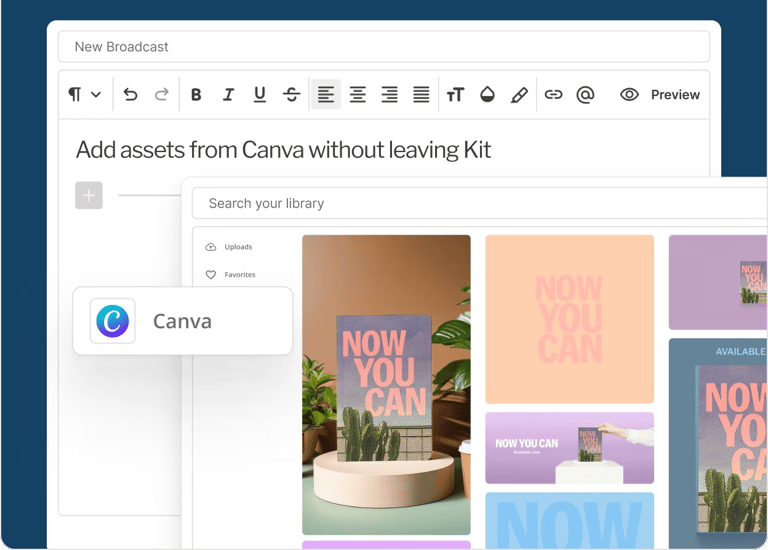The image size is (768, 550).
Task: Select the AVAILABLE book cover thumbnail
Action: pos(718,443)
